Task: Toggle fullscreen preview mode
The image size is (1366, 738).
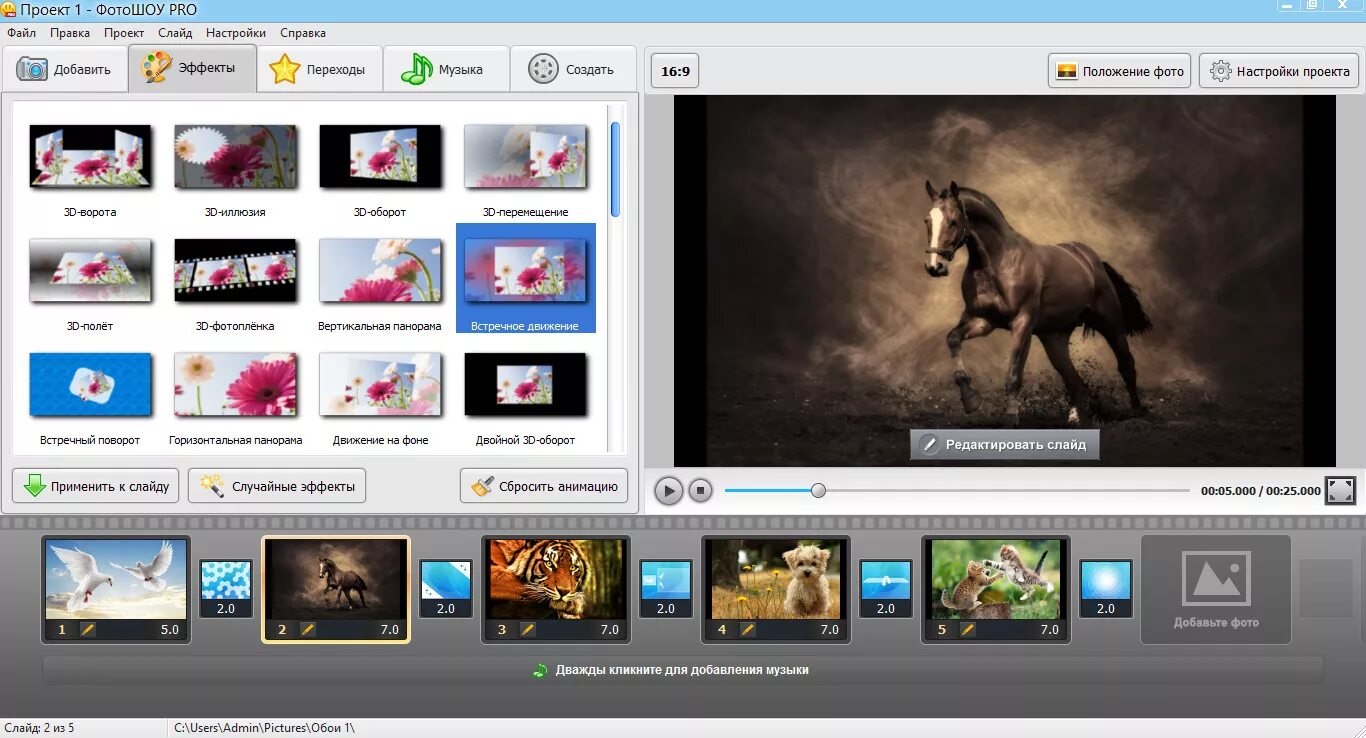Action: pos(1340,490)
